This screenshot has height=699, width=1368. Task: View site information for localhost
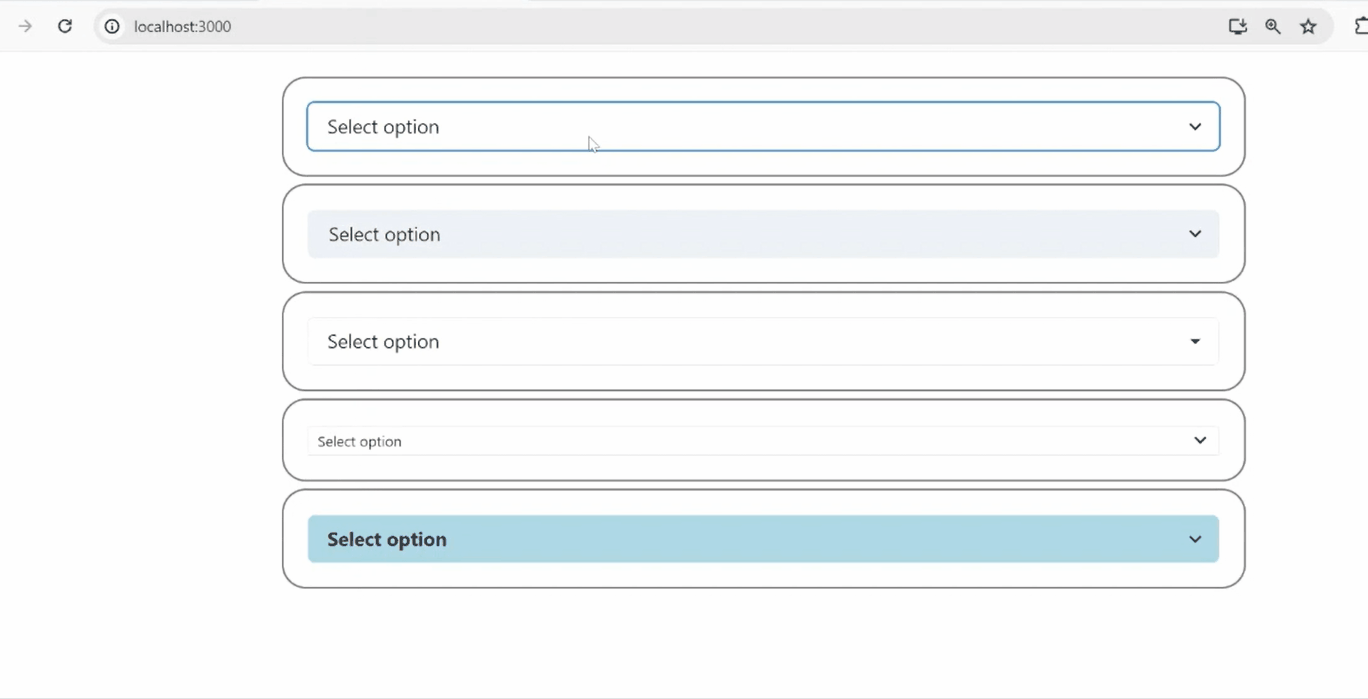pos(112,27)
